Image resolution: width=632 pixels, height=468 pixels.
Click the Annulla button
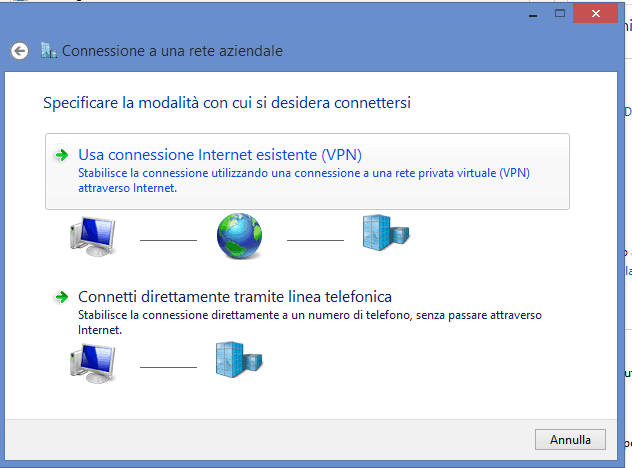tap(570, 439)
